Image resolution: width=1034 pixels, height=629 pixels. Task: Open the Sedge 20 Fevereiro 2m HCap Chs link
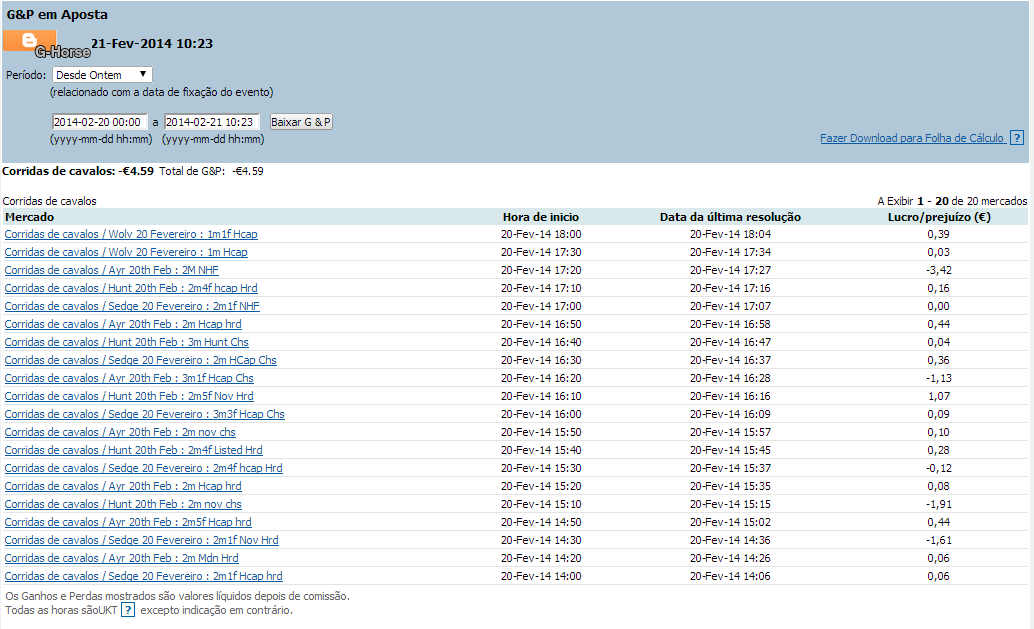click(140, 360)
